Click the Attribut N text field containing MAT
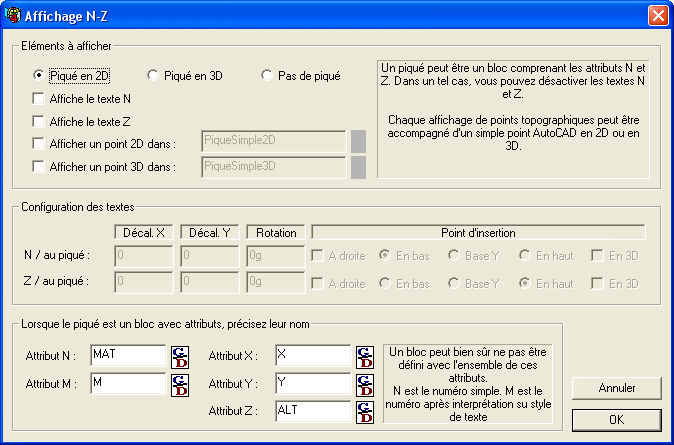This screenshot has width=674, height=445. (x=127, y=355)
